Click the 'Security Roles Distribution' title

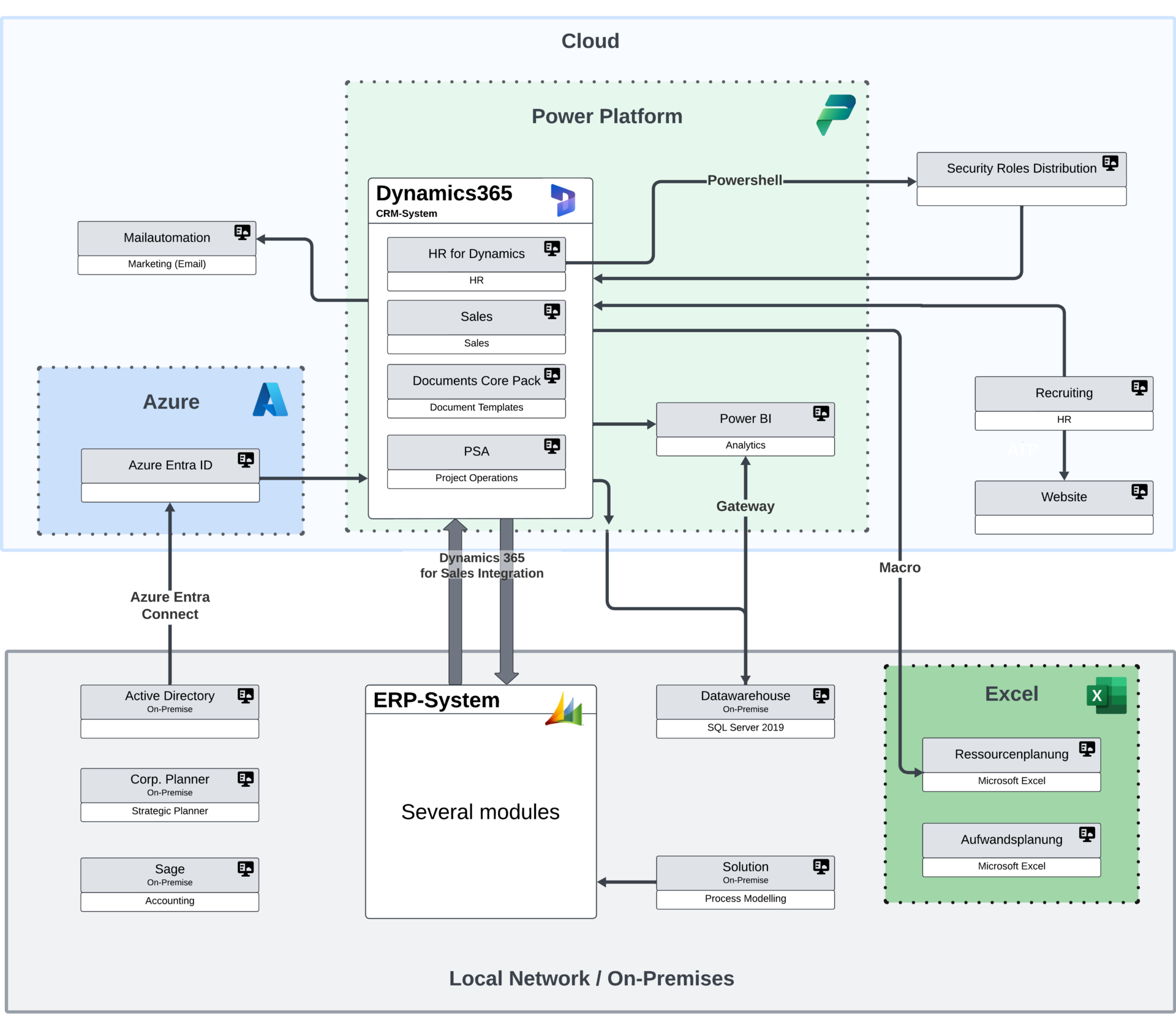(1022, 169)
